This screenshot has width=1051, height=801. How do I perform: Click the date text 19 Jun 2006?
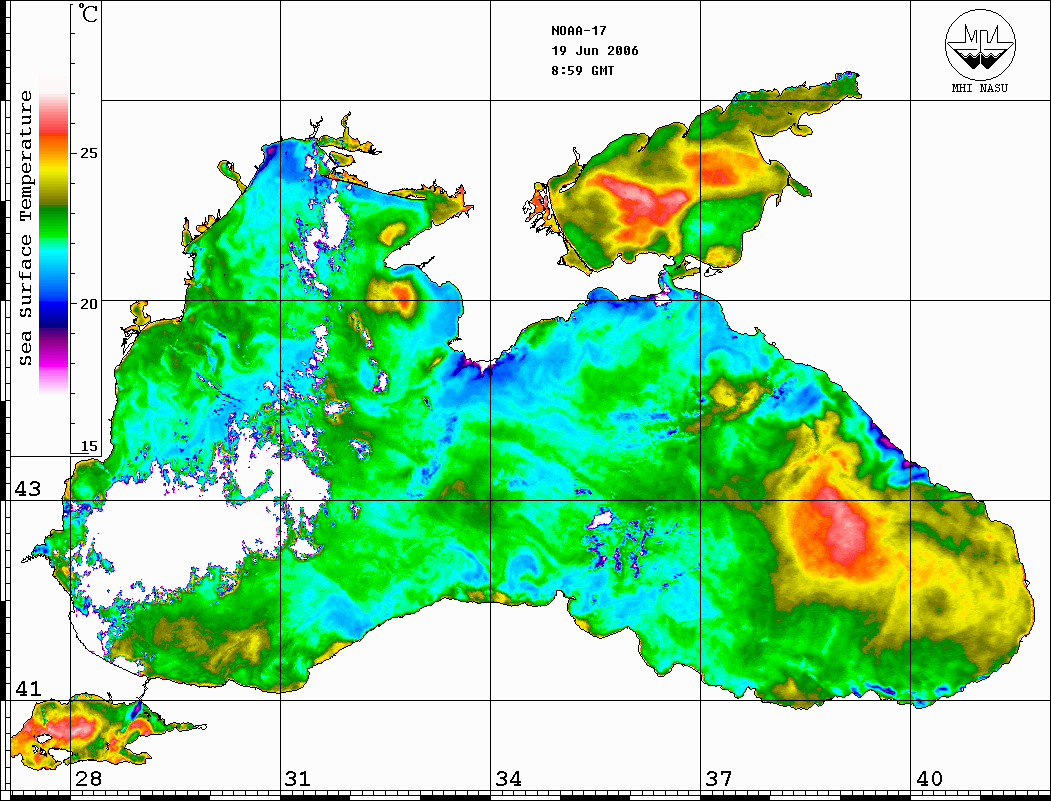coord(595,51)
